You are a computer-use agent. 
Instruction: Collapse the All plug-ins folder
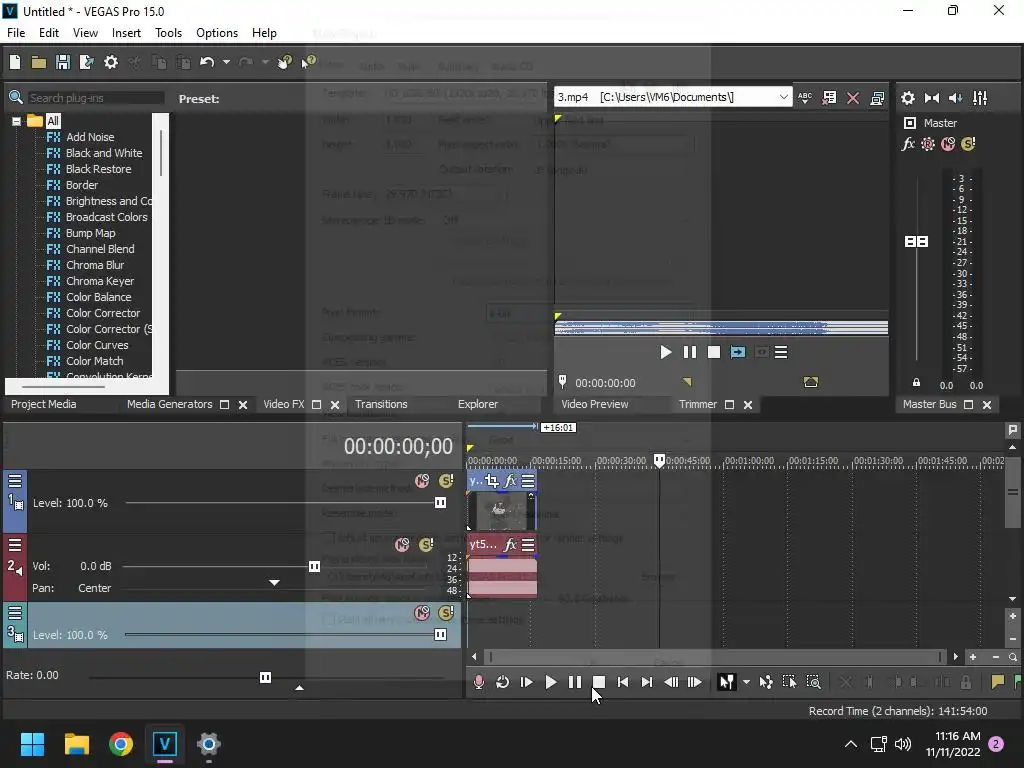pos(16,121)
